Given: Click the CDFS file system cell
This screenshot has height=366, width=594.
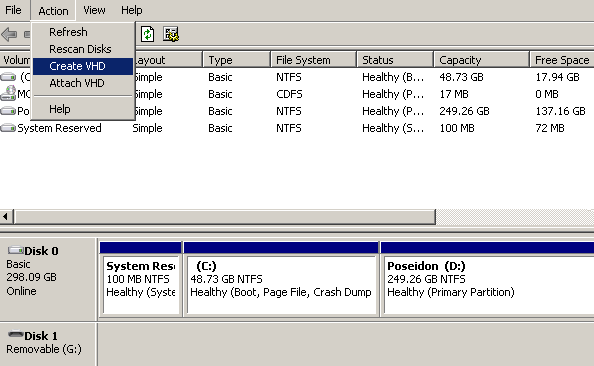Looking at the screenshot, I should coord(289,94).
